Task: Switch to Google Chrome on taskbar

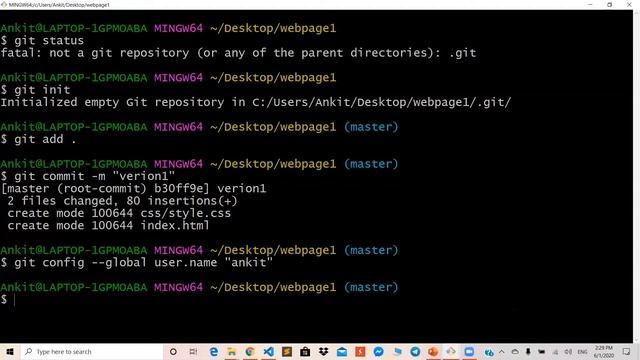Action: [250, 351]
